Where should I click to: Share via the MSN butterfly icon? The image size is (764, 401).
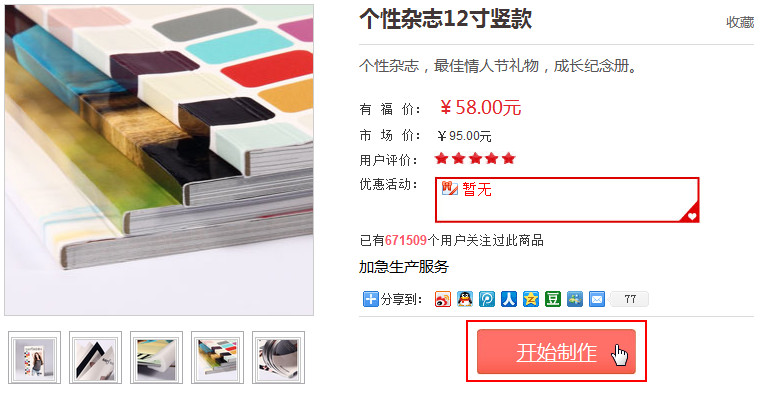(x=574, y=299)
